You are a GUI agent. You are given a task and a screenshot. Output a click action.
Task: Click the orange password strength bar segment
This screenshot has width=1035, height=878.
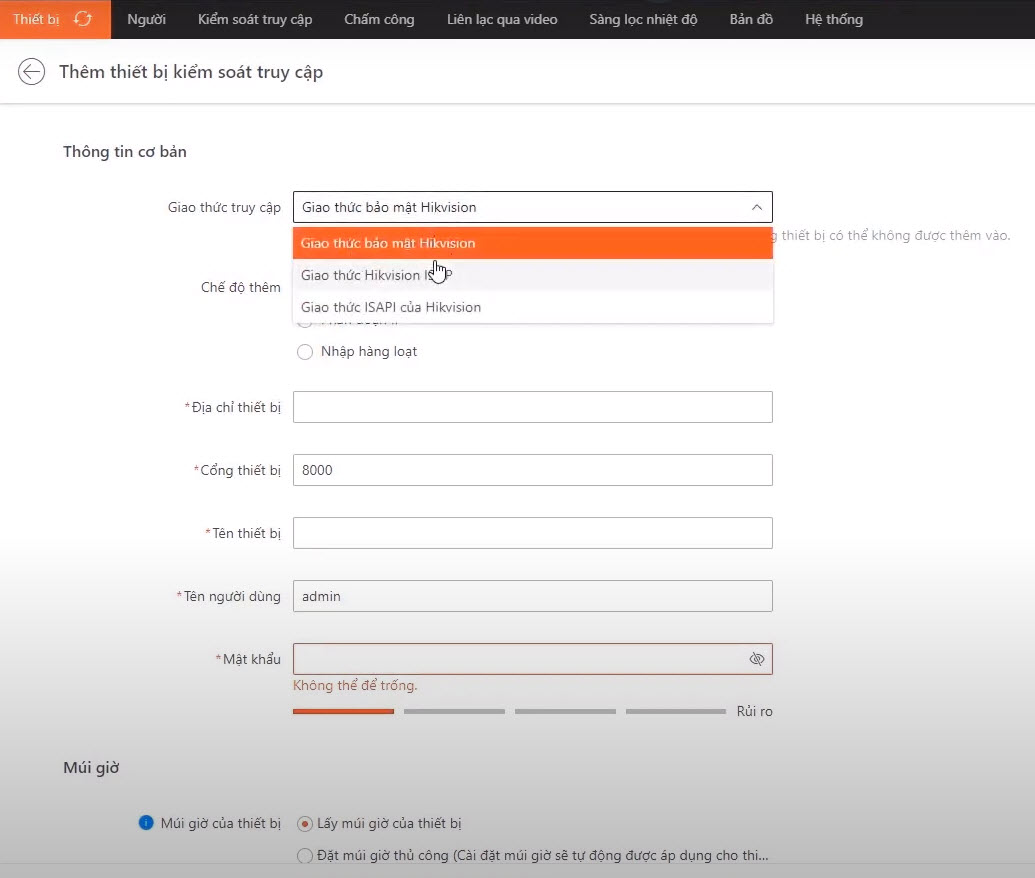click(x=343, y=711)
